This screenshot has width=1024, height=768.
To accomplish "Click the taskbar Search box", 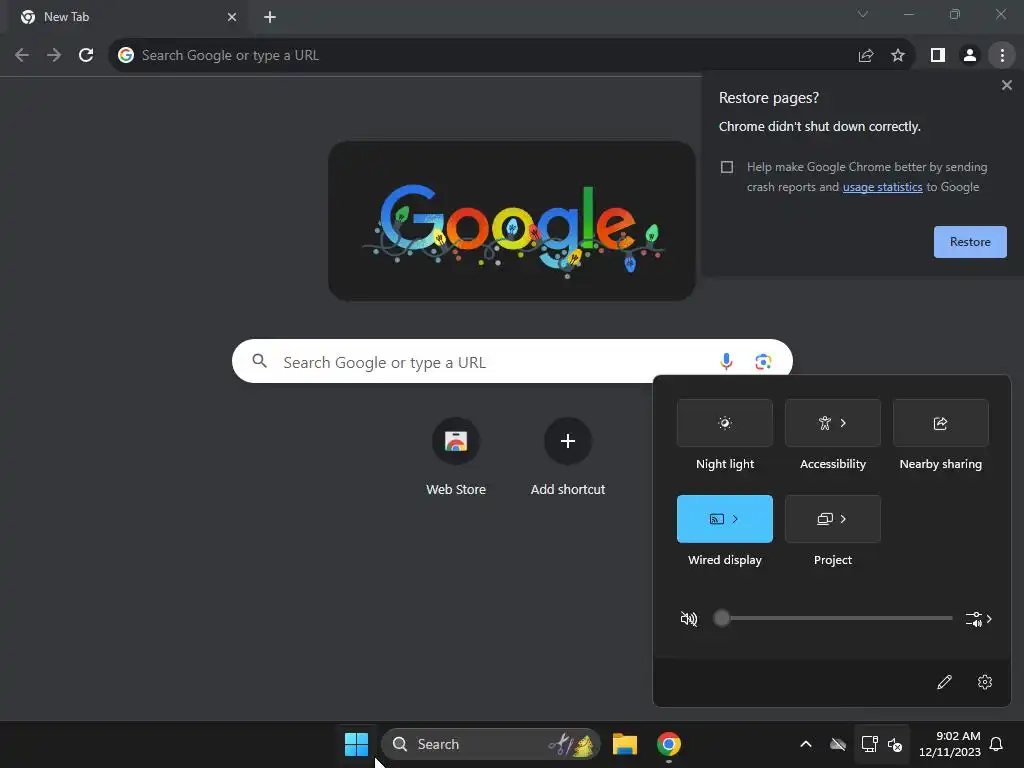I will click(491, 744).
